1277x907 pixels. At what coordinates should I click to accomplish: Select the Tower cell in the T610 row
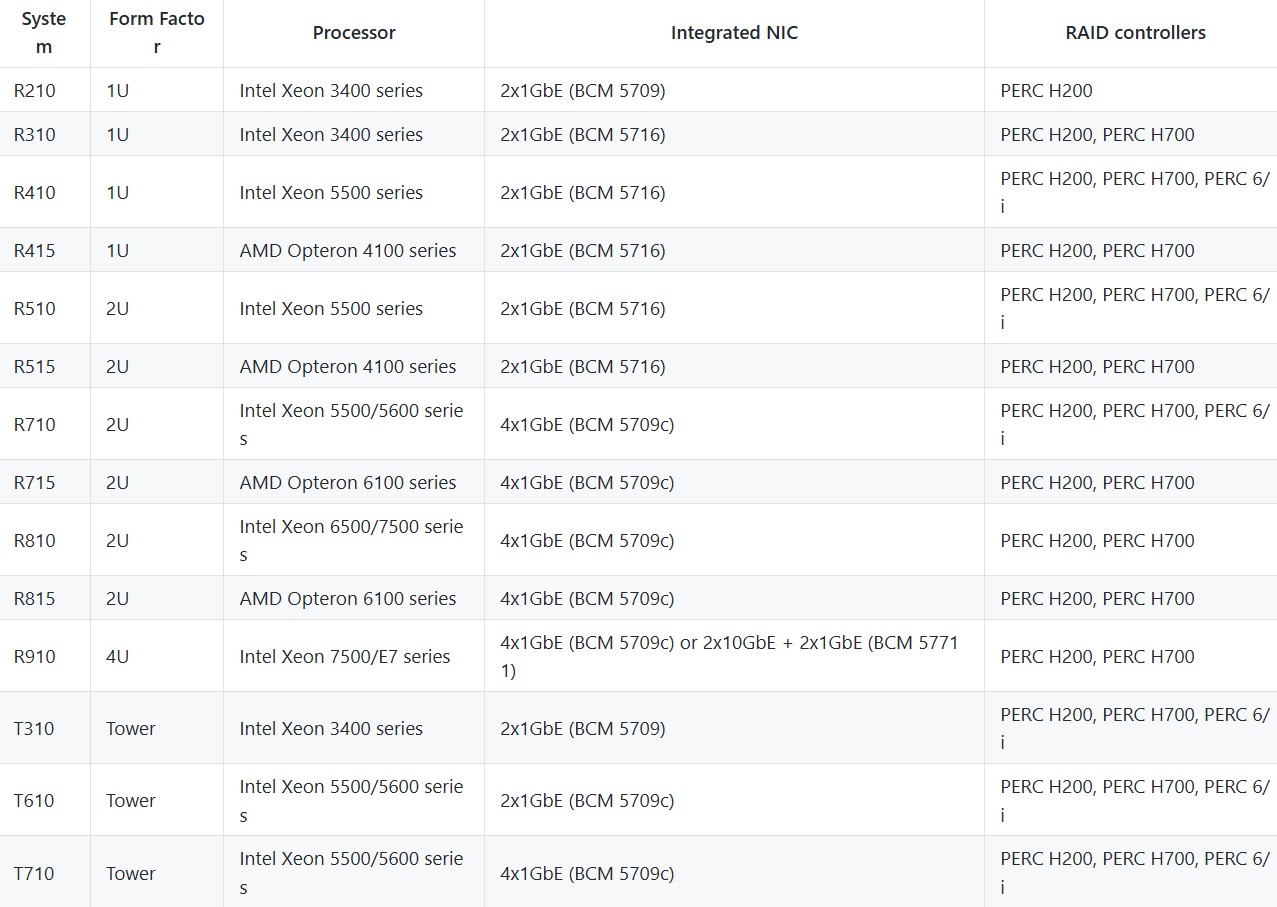[x=157, y=800]
